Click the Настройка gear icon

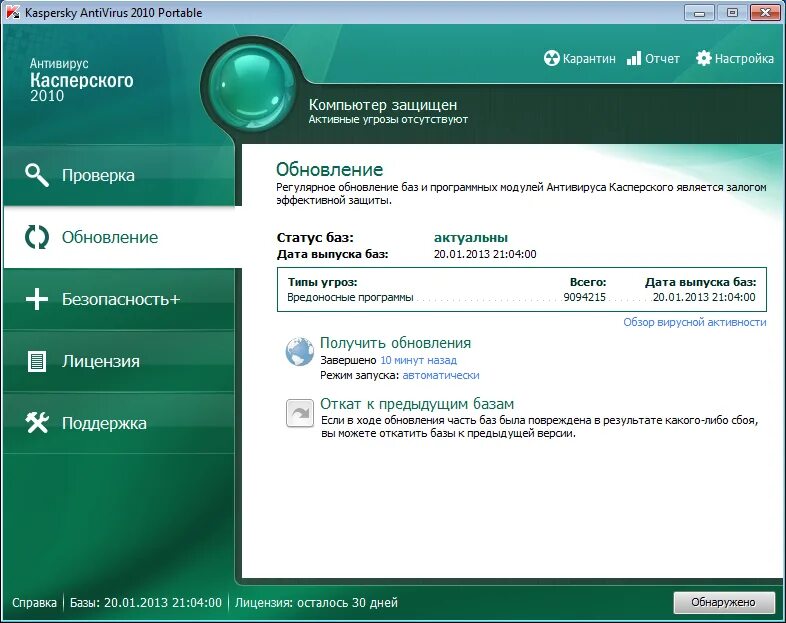click(x=703, y=58)
